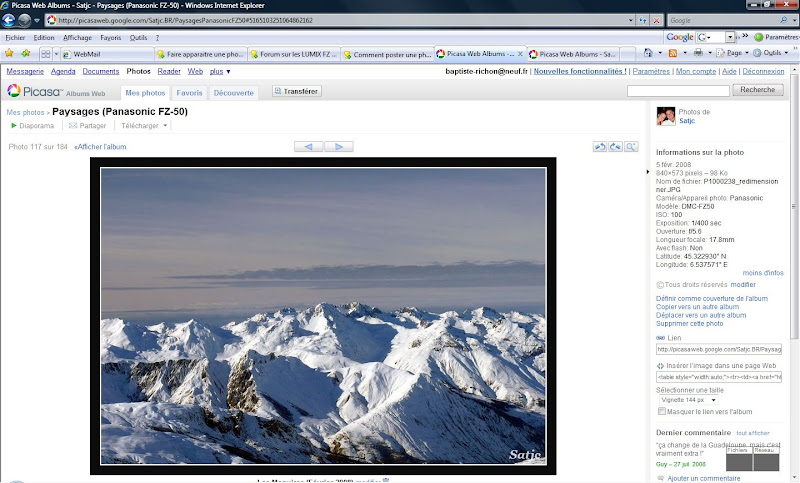Click Satjc profile avatar thumbnail
This screenshot has width=800, height=483.
tap(666, 116)
